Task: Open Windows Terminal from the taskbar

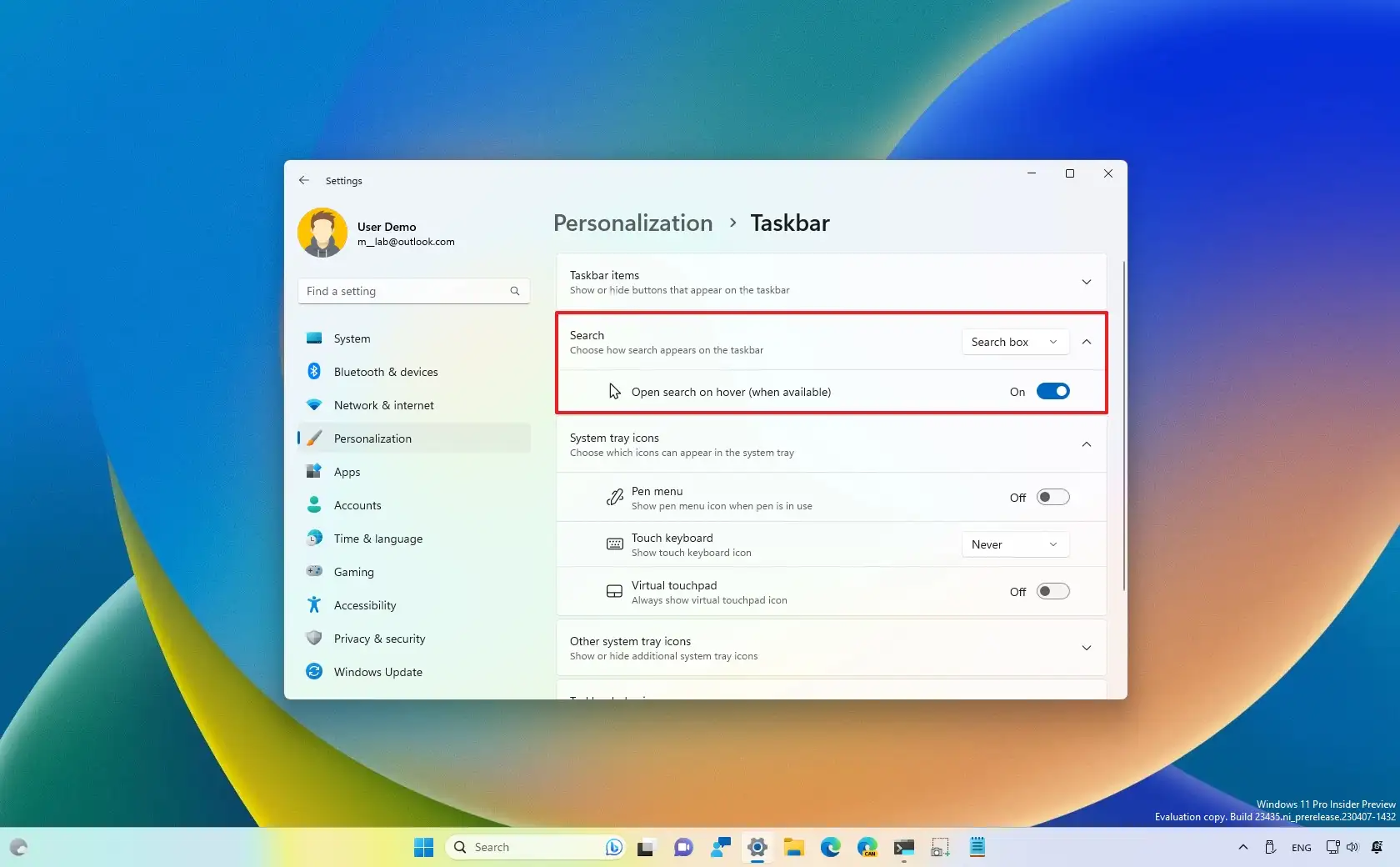Action: 903,847
